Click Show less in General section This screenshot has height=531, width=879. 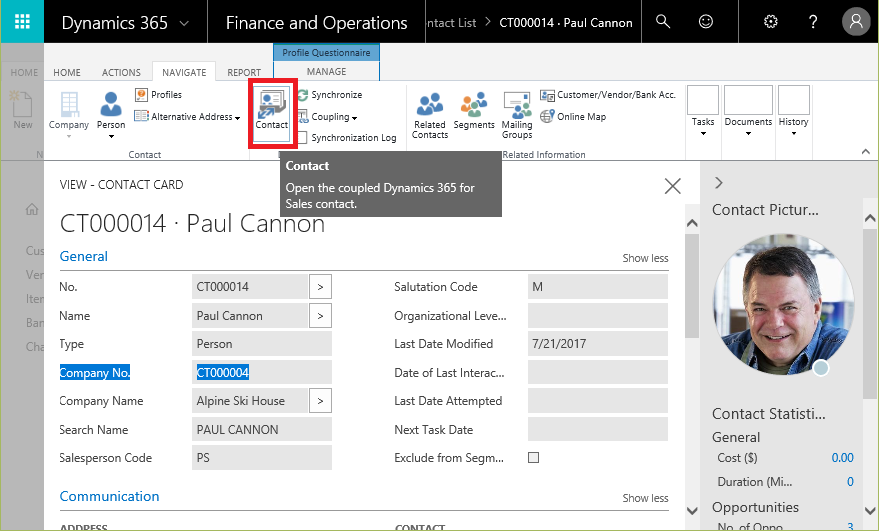[x=645, y=258]
